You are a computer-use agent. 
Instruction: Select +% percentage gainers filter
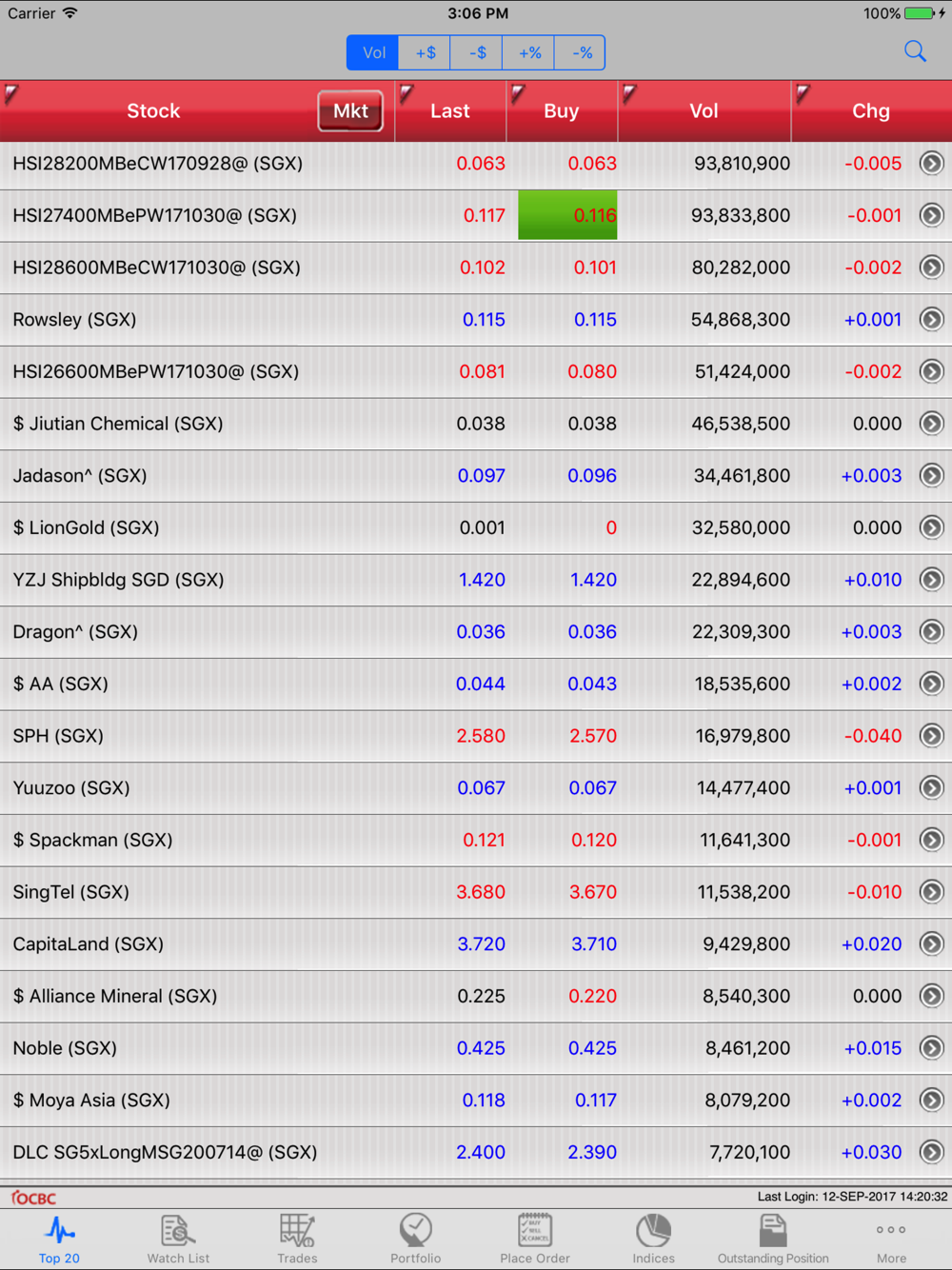(x=530, y=52)
